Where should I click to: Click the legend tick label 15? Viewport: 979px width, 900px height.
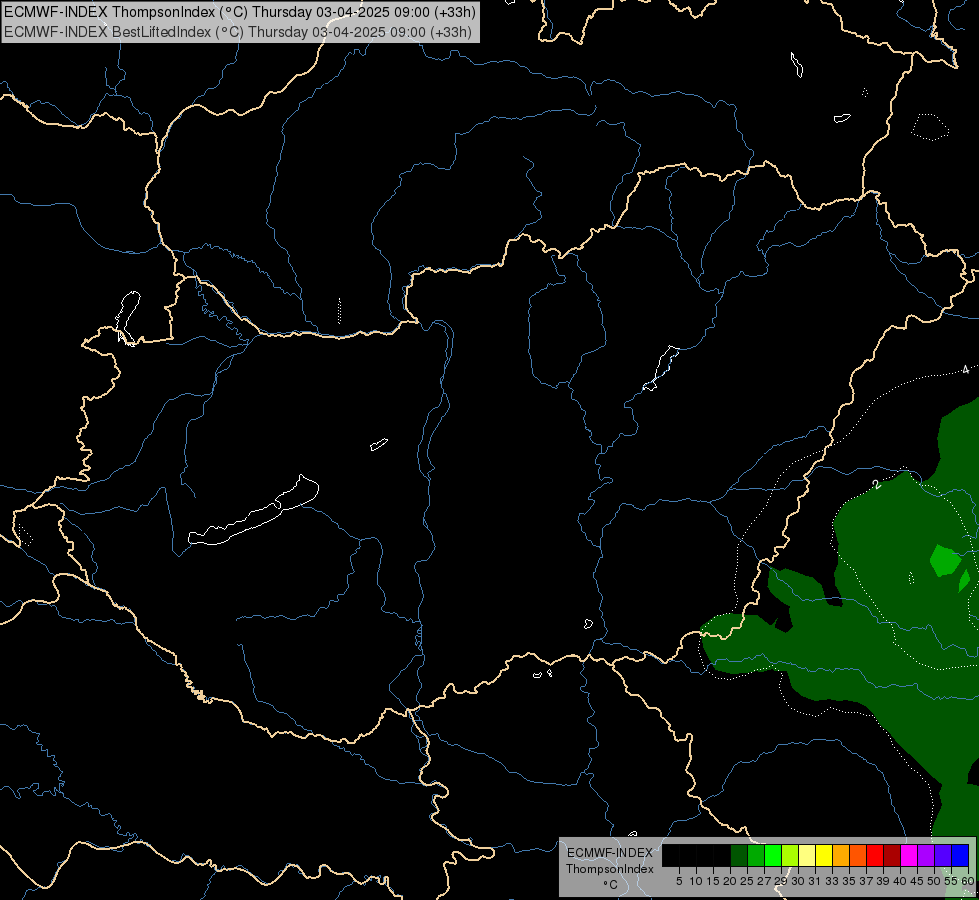(x=713, y=881)
